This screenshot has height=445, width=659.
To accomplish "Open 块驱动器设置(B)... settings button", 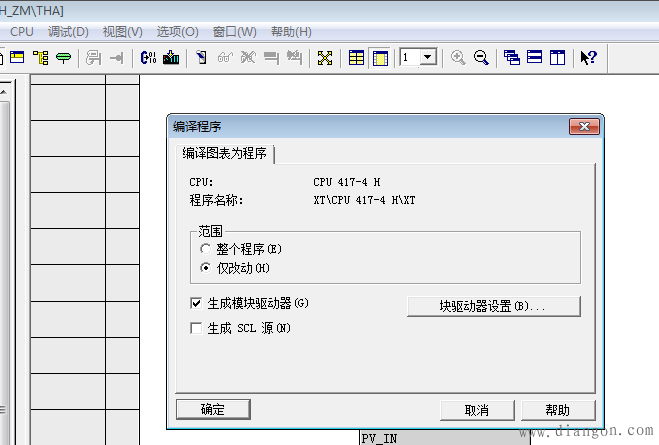I will pyautogui.click(x=494, y=306).
